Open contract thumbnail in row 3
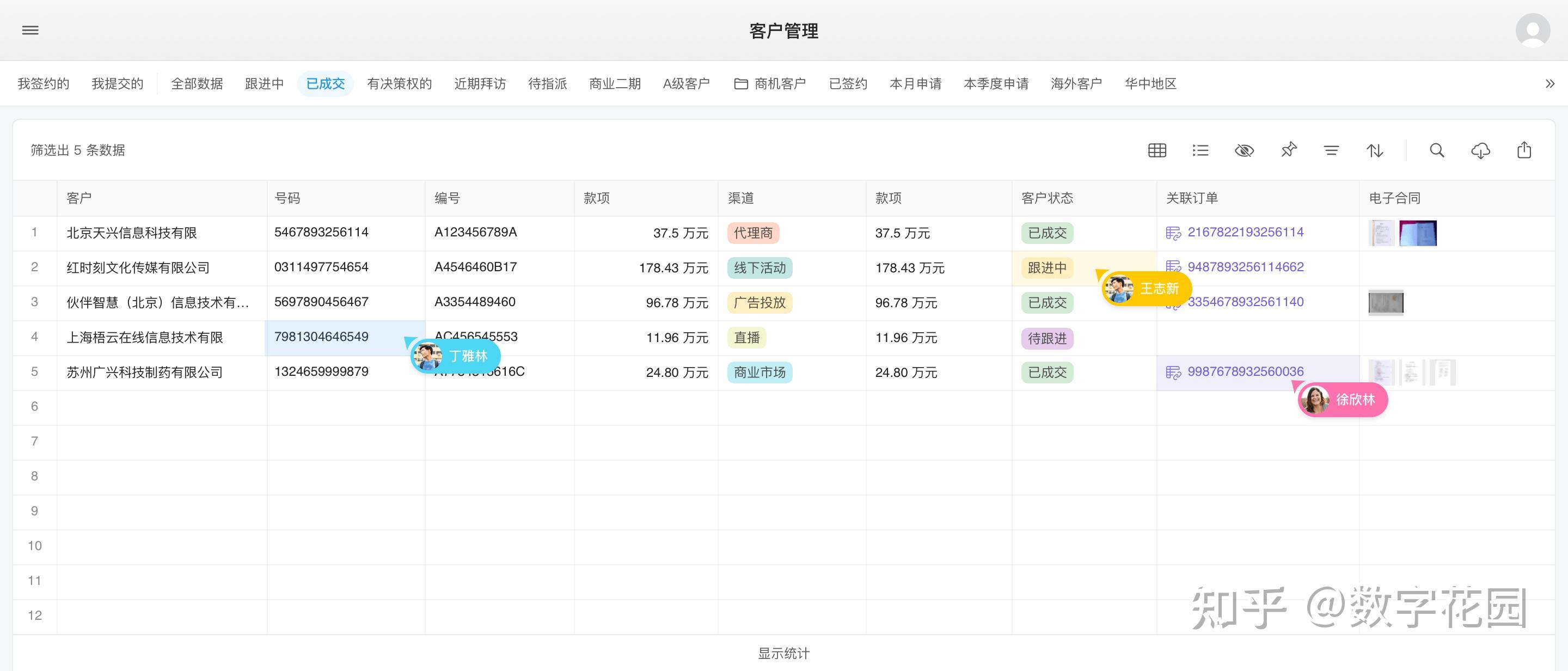This screenshot has height=671, width=1568. click(x=1386, y=303)
